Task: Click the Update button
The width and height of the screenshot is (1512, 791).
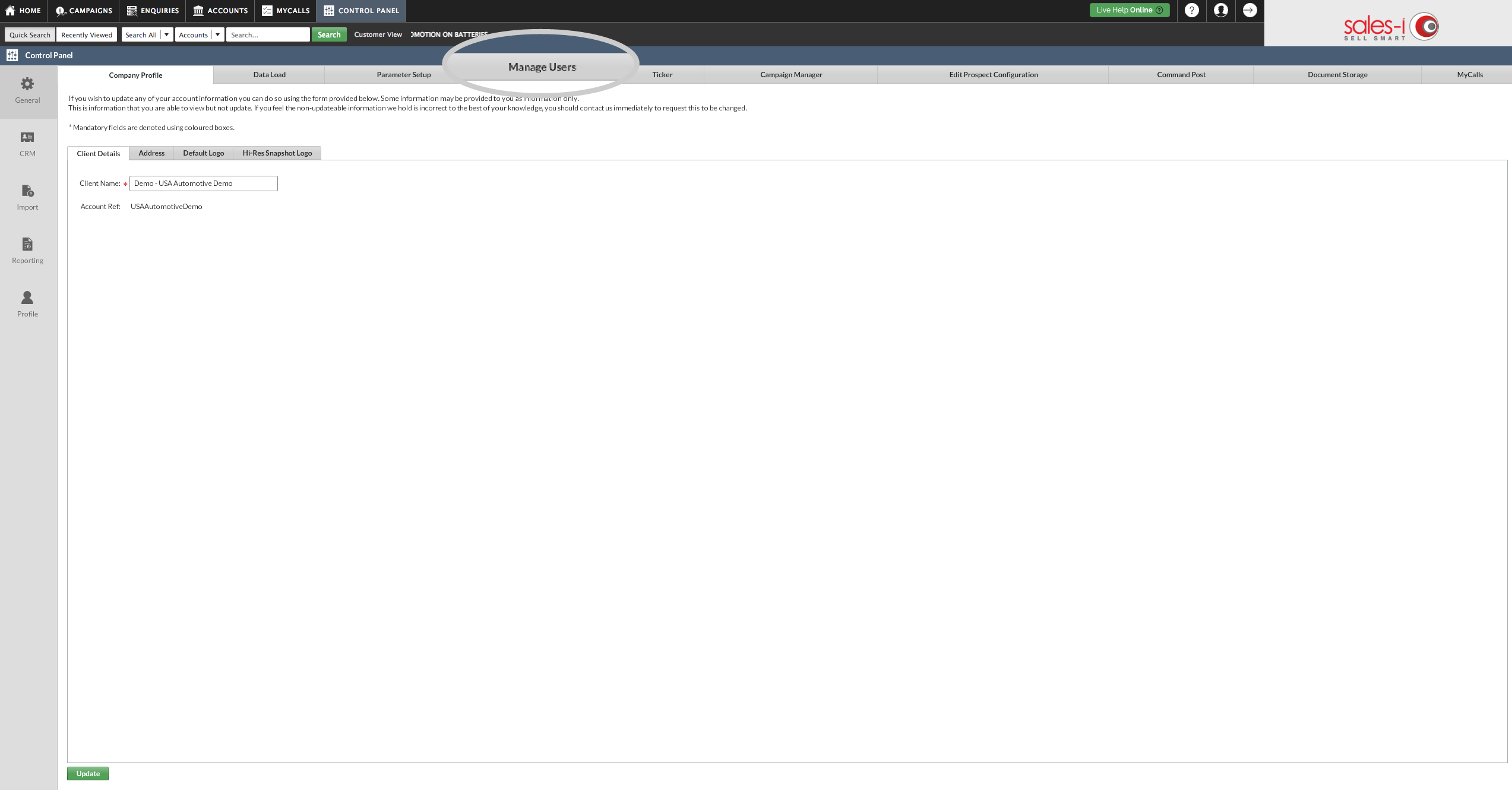Action: click(88, 773)
